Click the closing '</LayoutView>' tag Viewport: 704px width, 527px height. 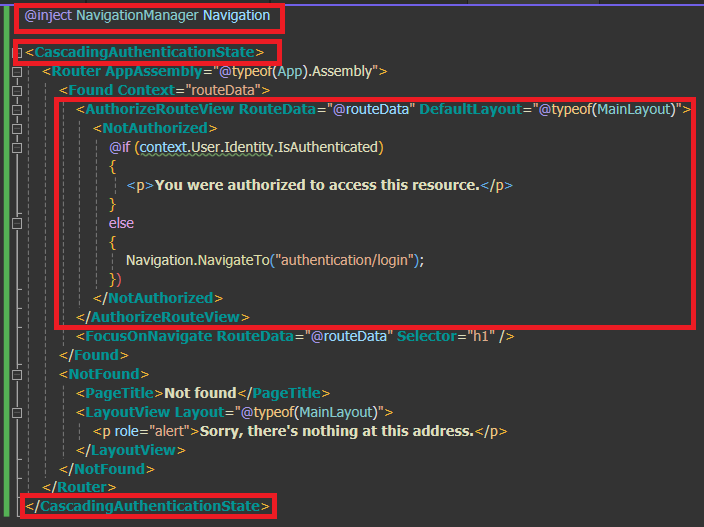(x=131, y=450)
